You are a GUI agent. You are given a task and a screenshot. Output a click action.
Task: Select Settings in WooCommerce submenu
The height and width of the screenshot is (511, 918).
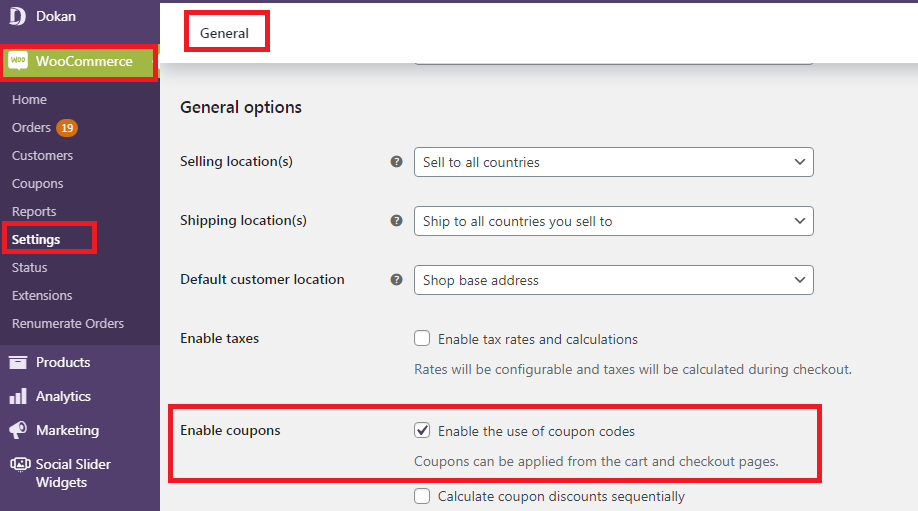[36, 239]
